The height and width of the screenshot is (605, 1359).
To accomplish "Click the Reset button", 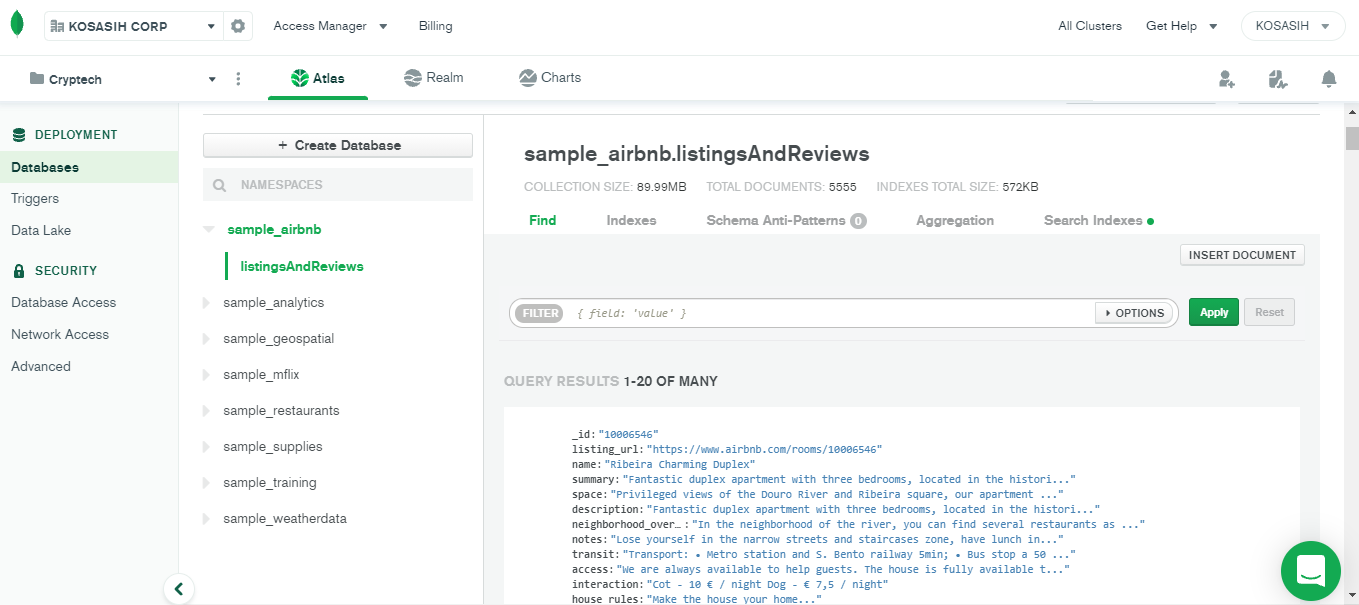I will pos(1270,312).
